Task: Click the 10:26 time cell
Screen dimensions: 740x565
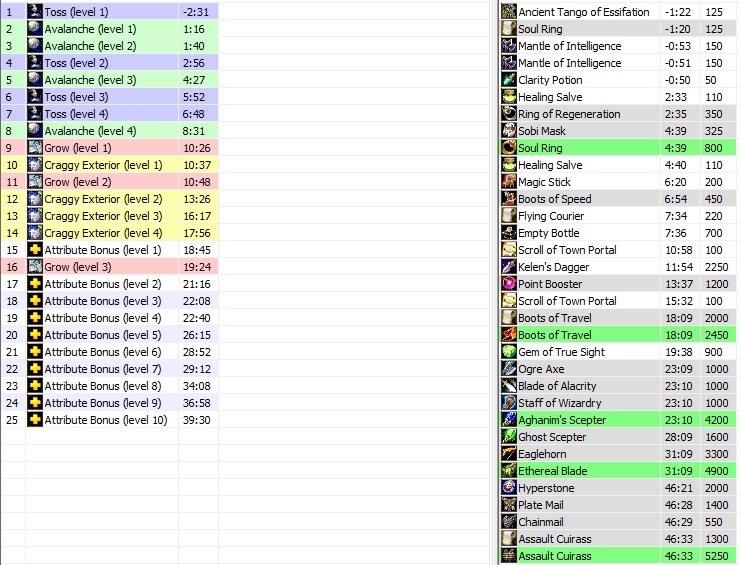Action: tap(197, 148)
